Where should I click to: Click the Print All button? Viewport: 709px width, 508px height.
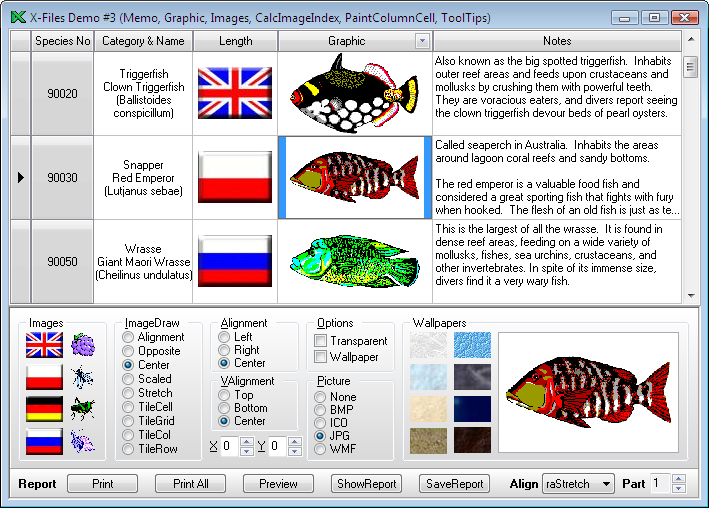coord(191,484)
